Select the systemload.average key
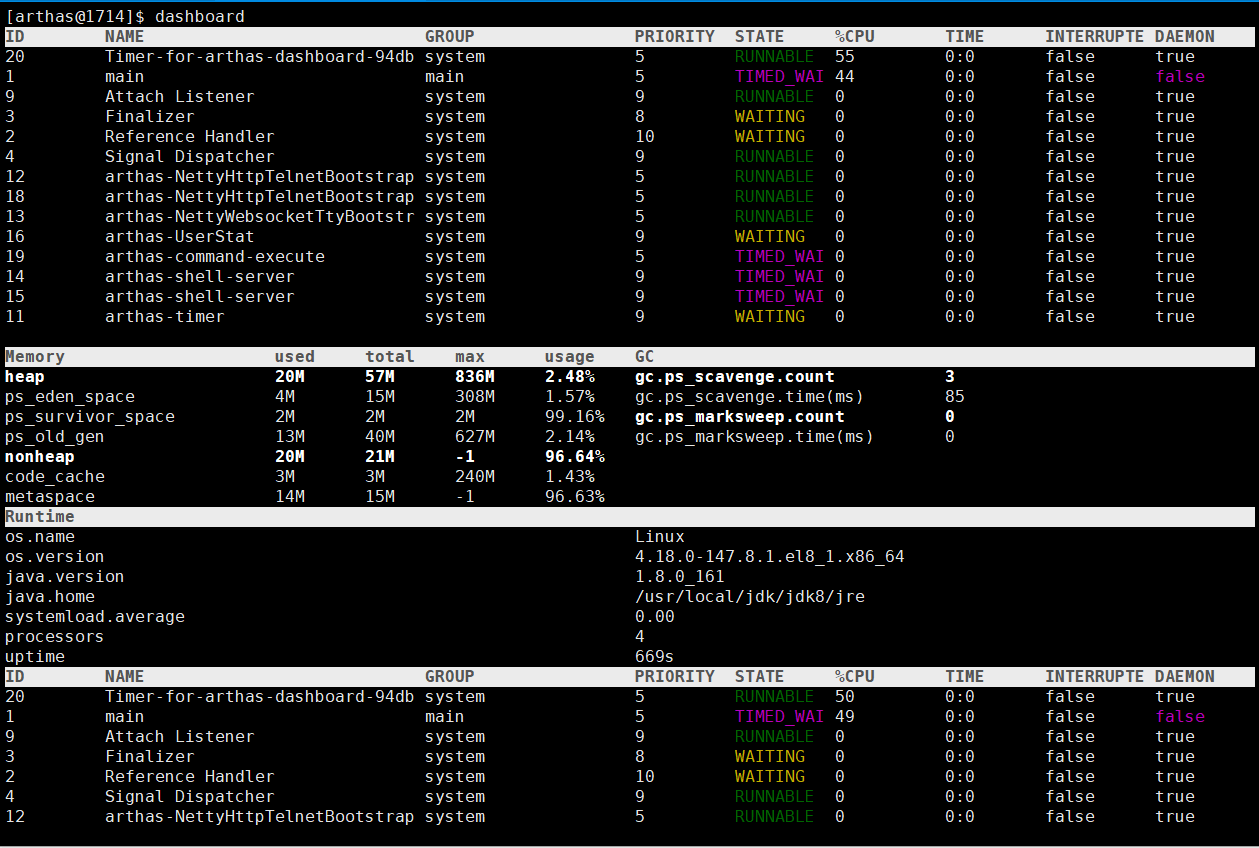The image size is (1259, 848). 95,617
